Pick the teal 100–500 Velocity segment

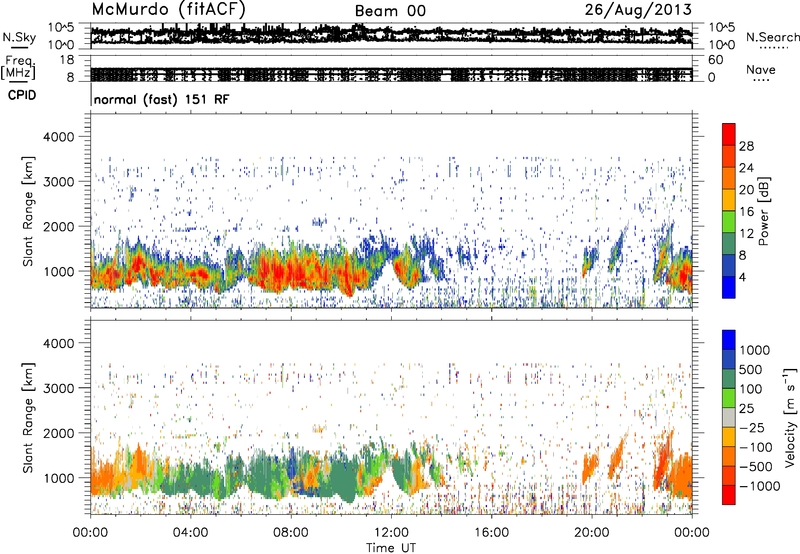(x=729, y=379)
